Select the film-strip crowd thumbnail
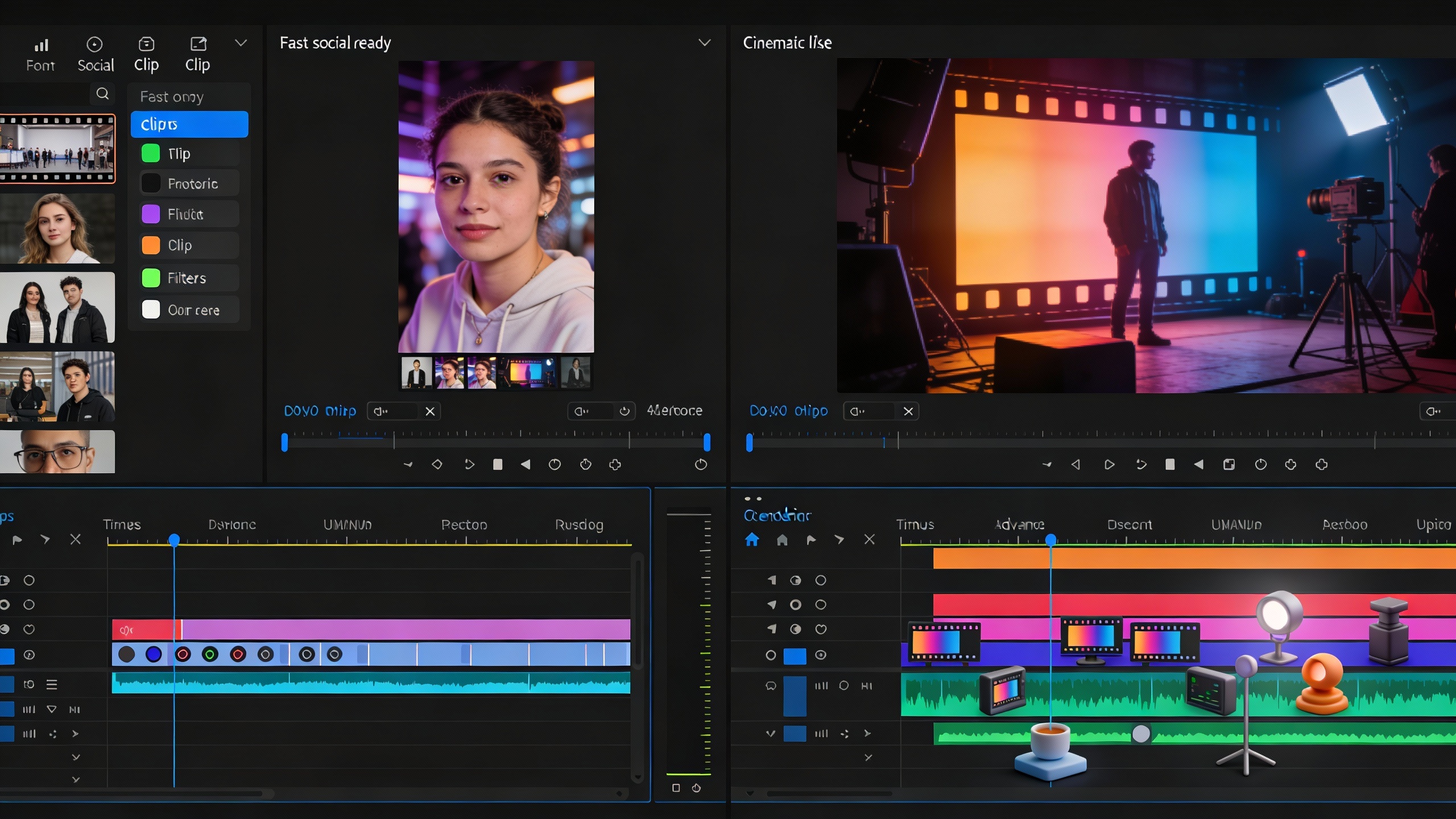The height and width of the screenshot is (819, 1456). [x=57, y=148]
